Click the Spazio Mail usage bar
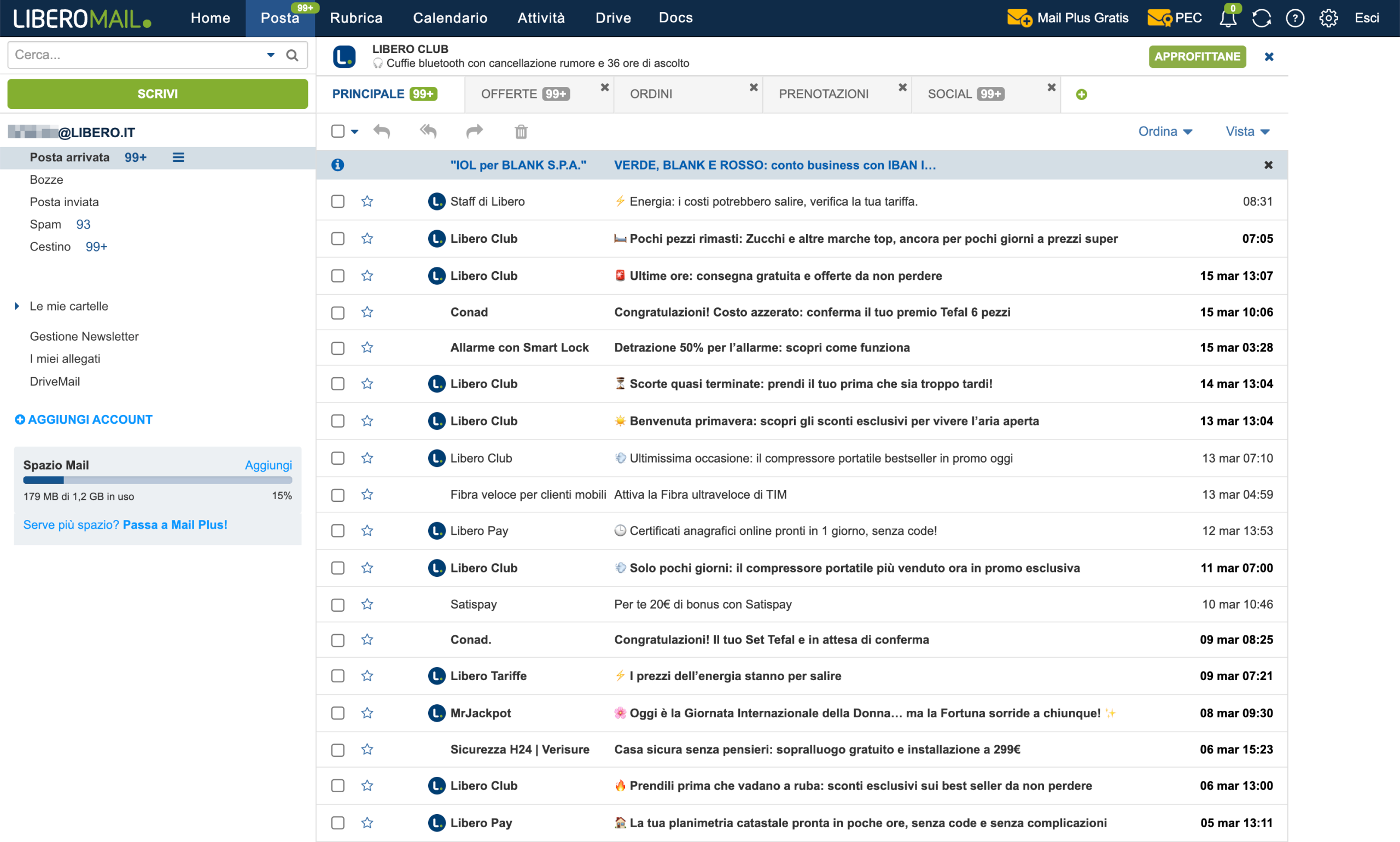Image resolution: width=1400 pixels, height=842 pixels. [157, 481]
